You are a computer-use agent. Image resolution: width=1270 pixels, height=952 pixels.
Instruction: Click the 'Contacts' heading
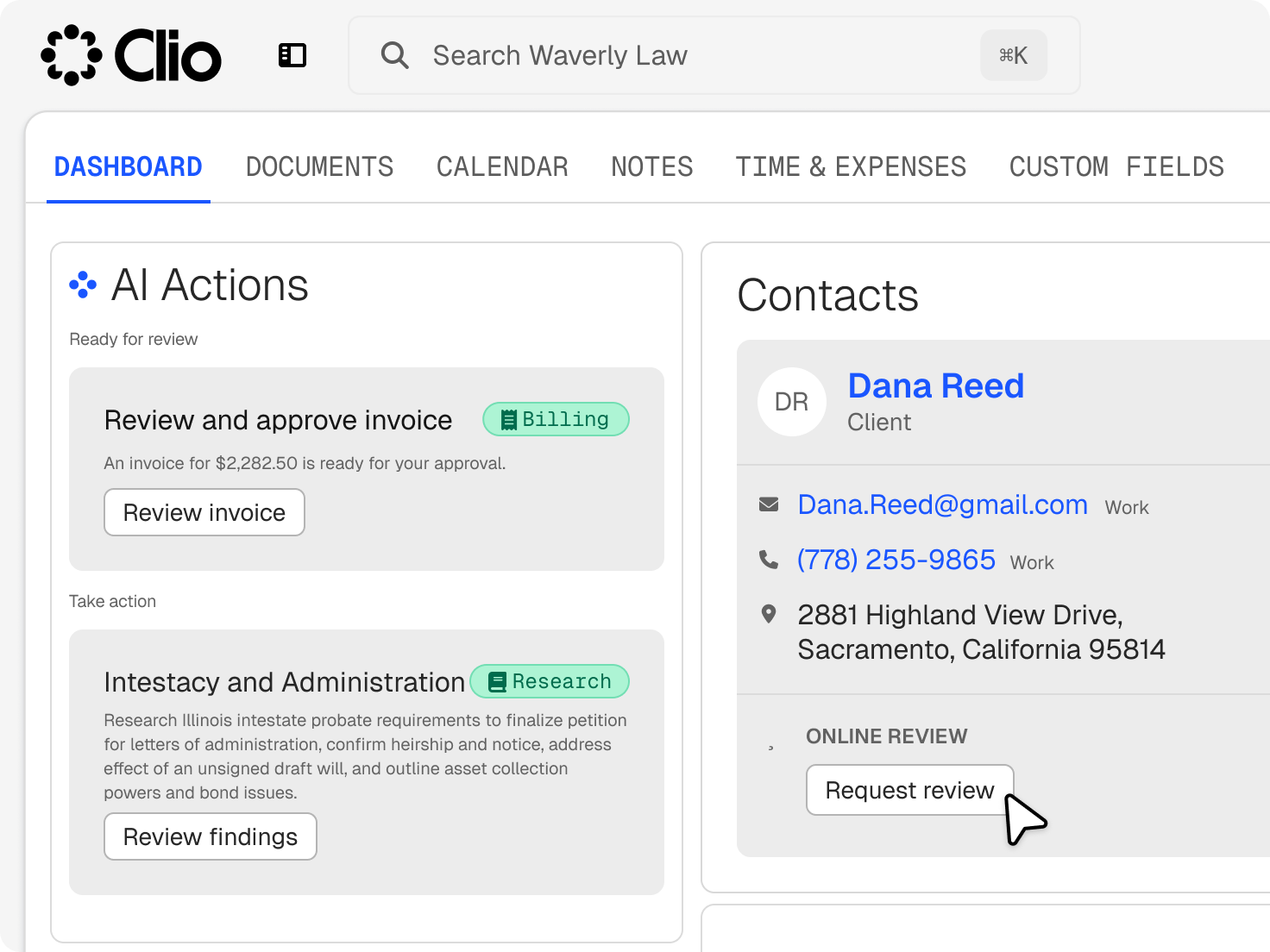pyautogui.click(x=828, y=295)
